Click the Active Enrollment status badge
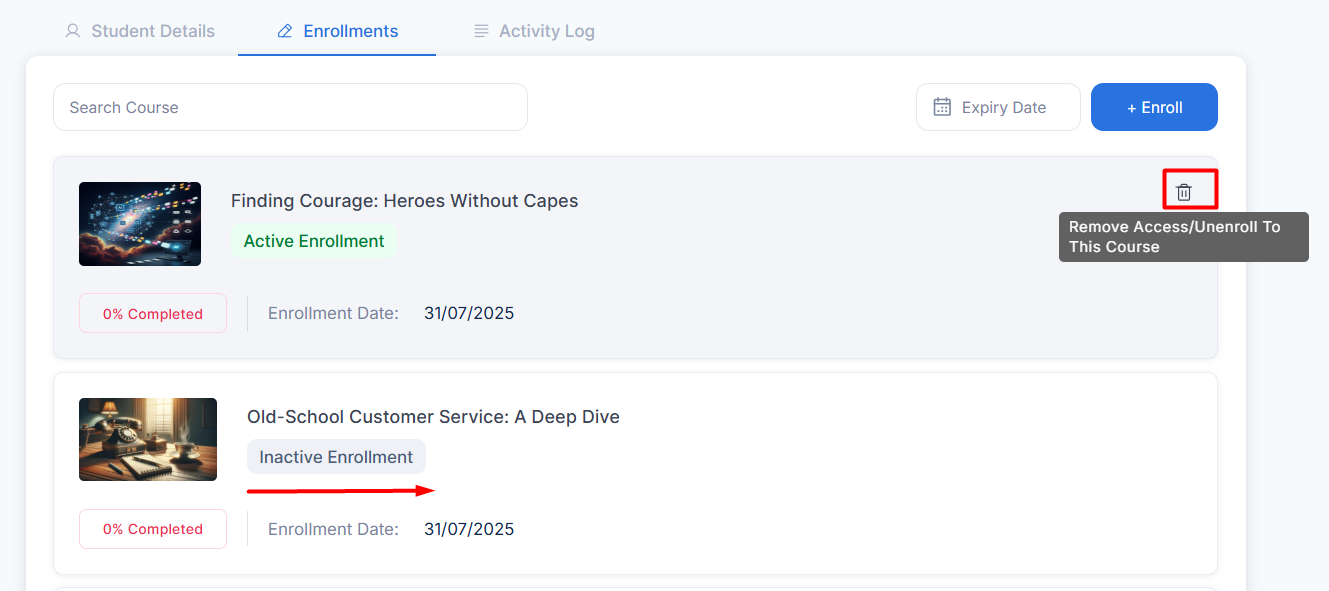This screenshot has height=591, width=1329. [x=314, y=241]
